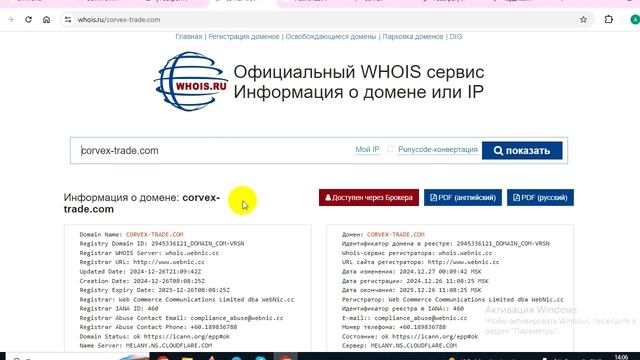Screen dimensions: 640x360
Task: Click the Registrar Abuse Contact Email line
Action: point(181,318)
